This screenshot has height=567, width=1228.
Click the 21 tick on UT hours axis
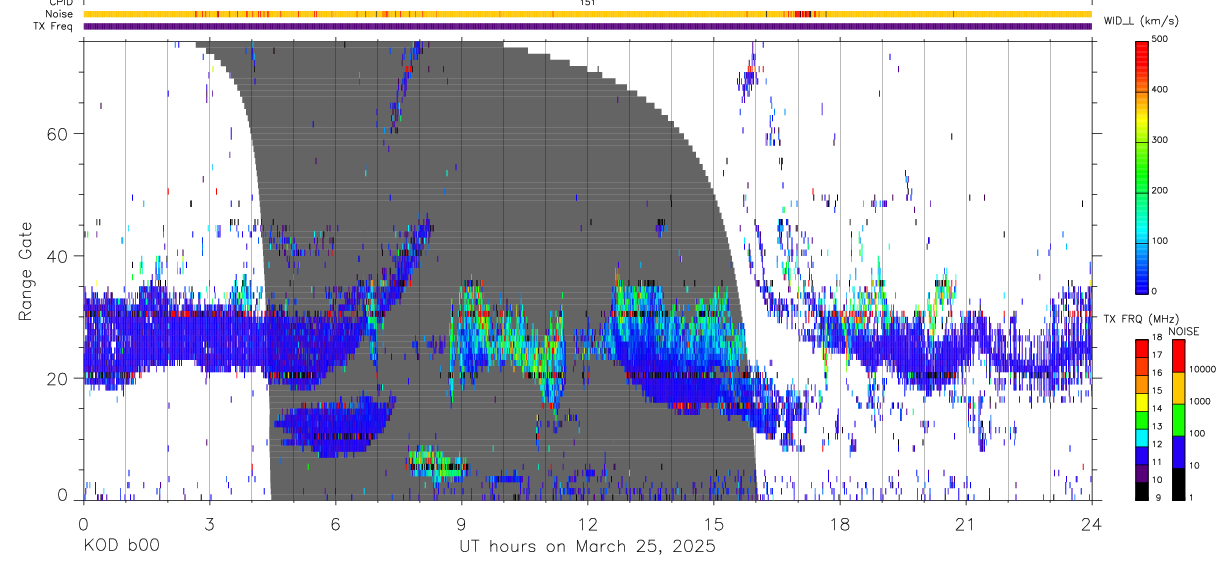[x=966, y=523]
